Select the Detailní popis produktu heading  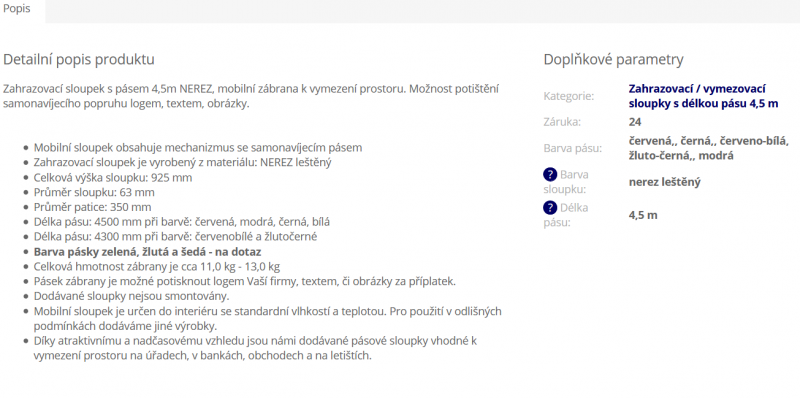[x=79, y=59]
